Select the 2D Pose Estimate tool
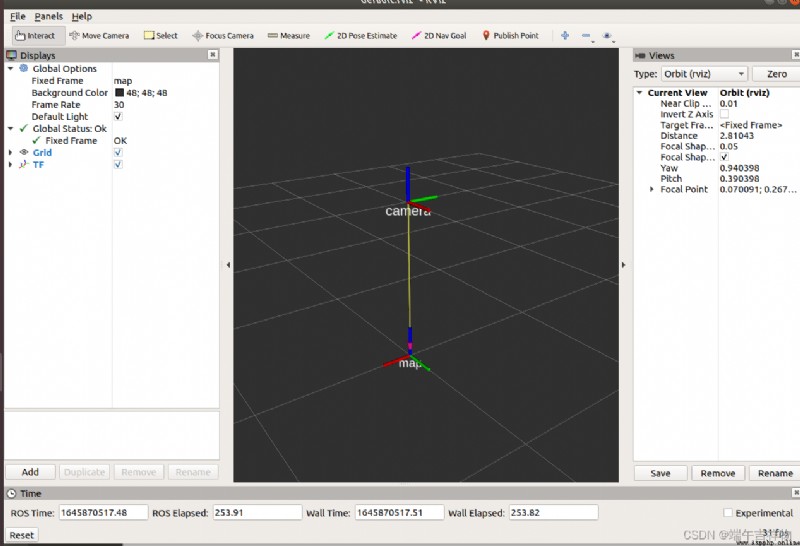 click(361, 36)
